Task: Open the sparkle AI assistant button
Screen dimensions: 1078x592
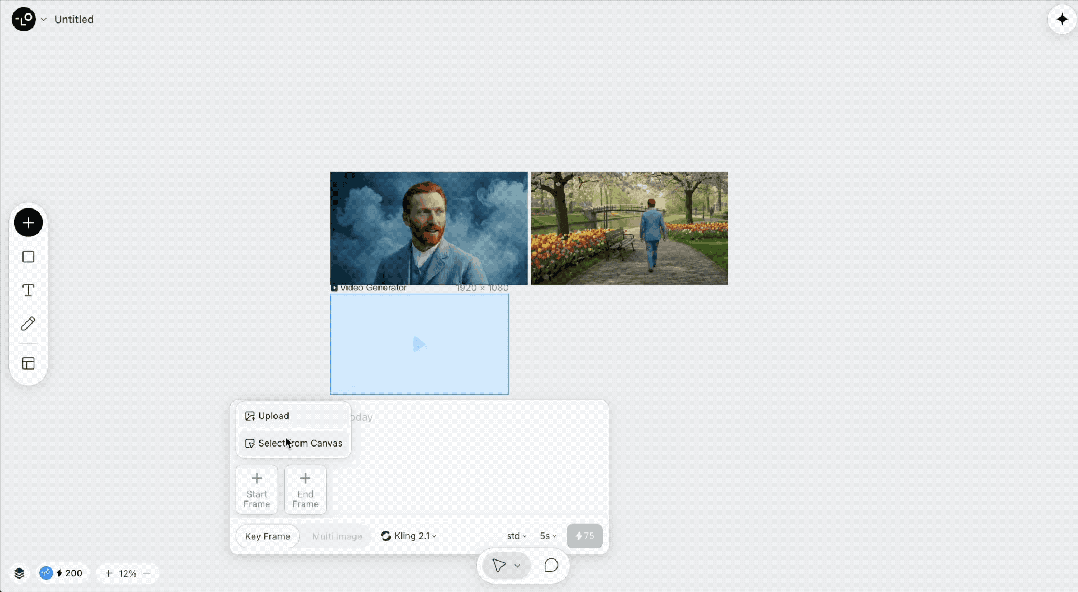Action: click(1062, 19)
